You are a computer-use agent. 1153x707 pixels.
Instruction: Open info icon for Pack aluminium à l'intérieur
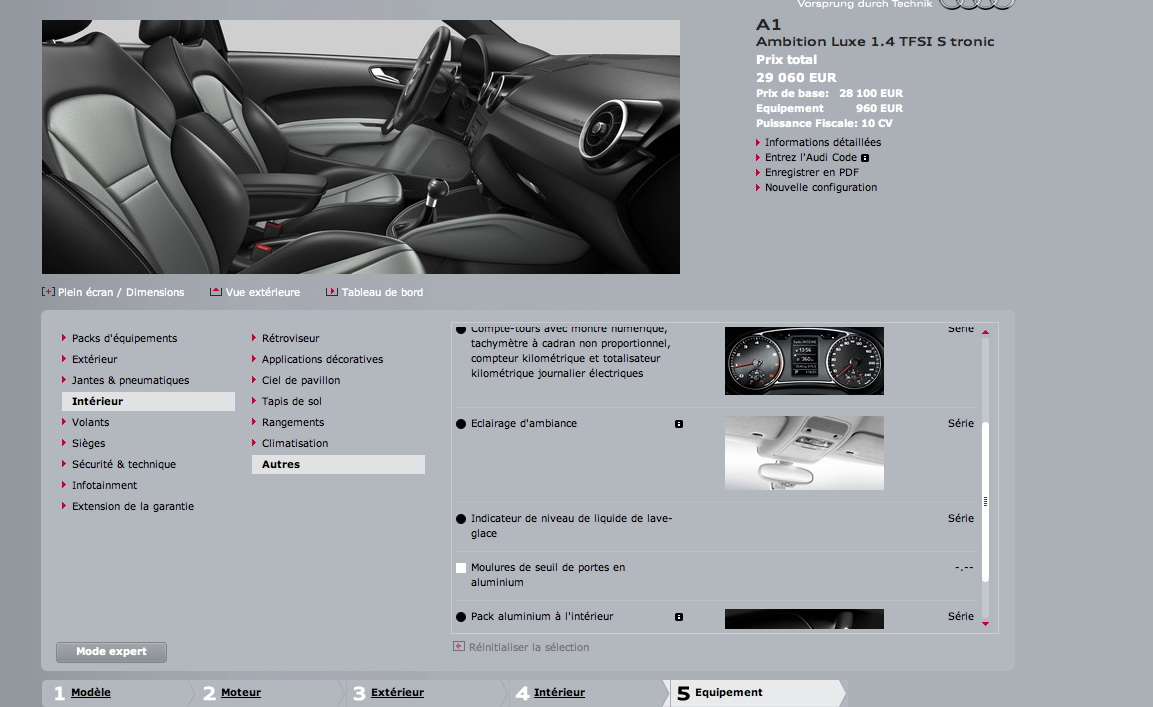(x=679, y=617)
